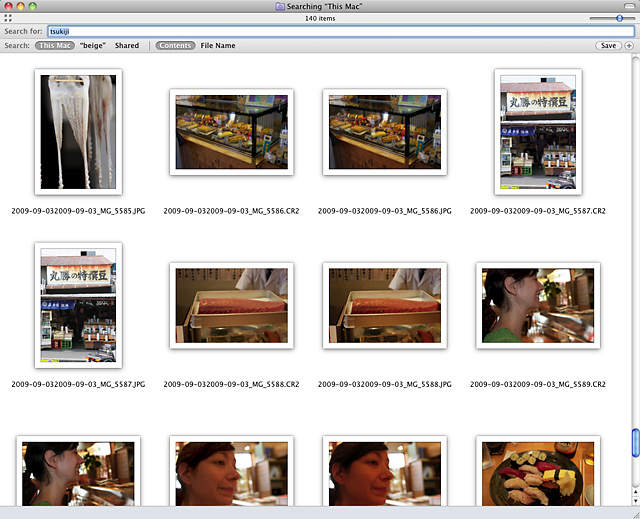
Task: Select the MG_5587.CR2 storefront sign thumbnail
Action: (x=537, y=131)
